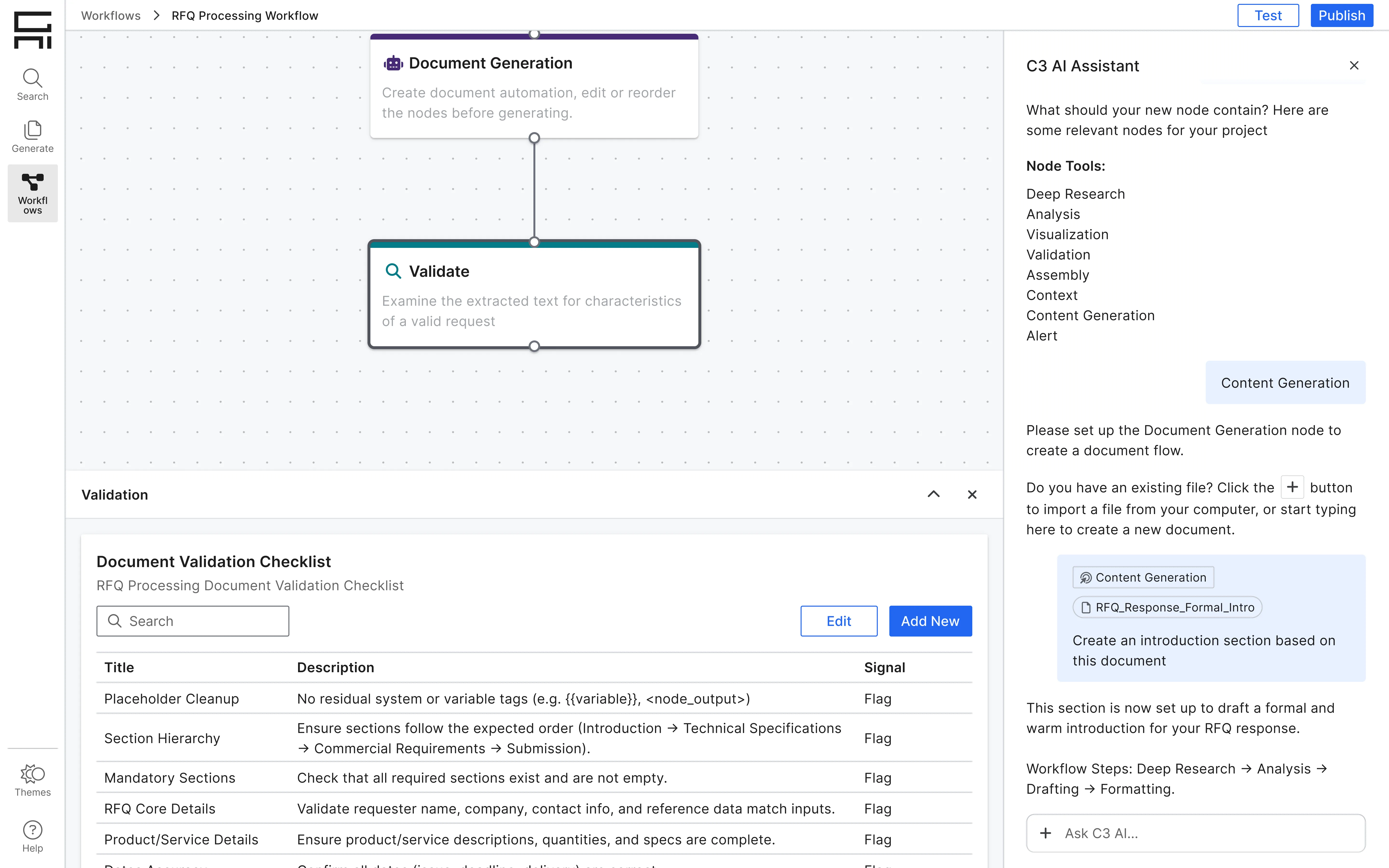Click the Description column header

(x=335, y=667)
